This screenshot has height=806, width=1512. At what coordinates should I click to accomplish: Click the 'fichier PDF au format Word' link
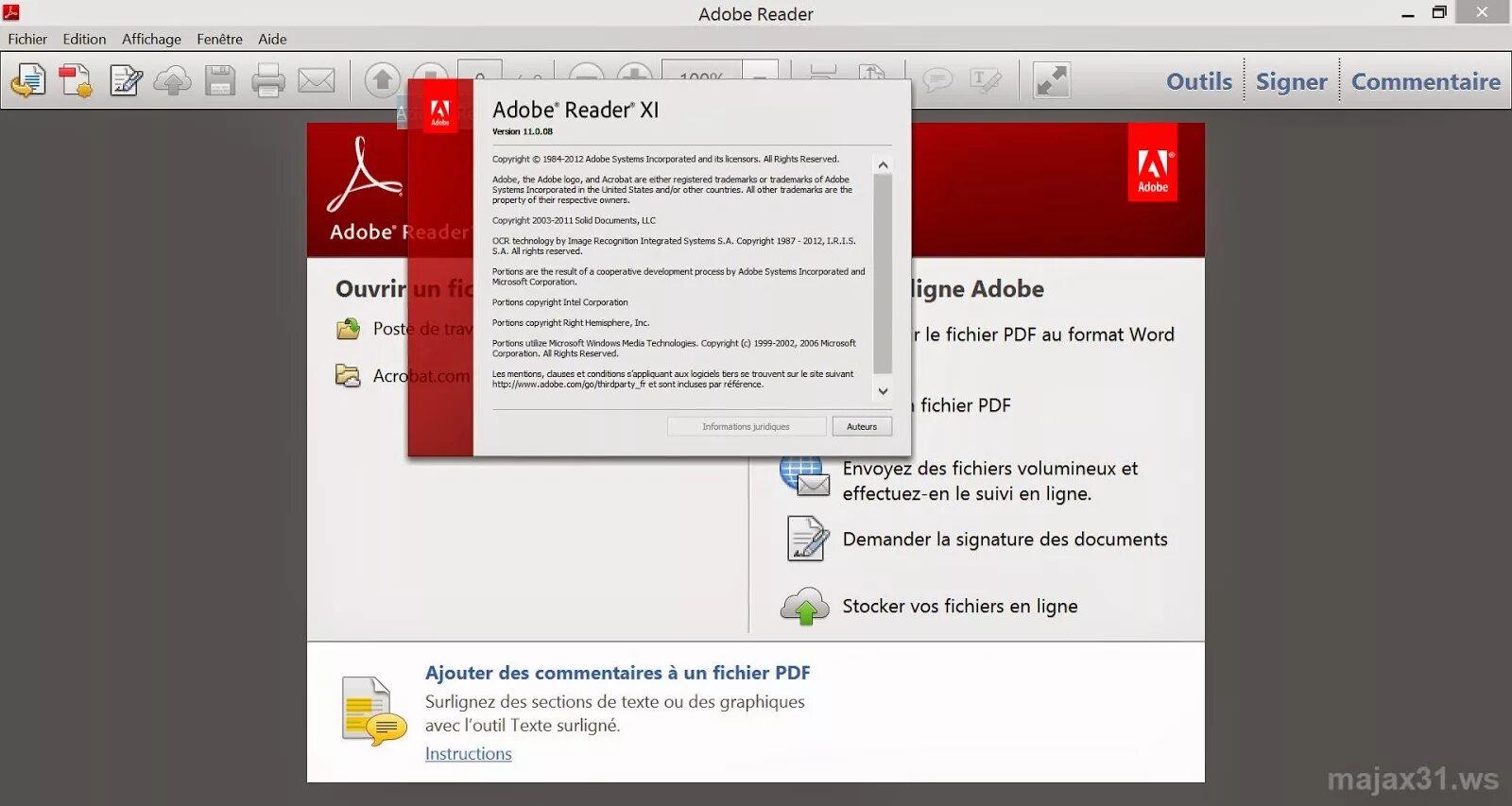pyautogui.click(x=1043, y=334)
